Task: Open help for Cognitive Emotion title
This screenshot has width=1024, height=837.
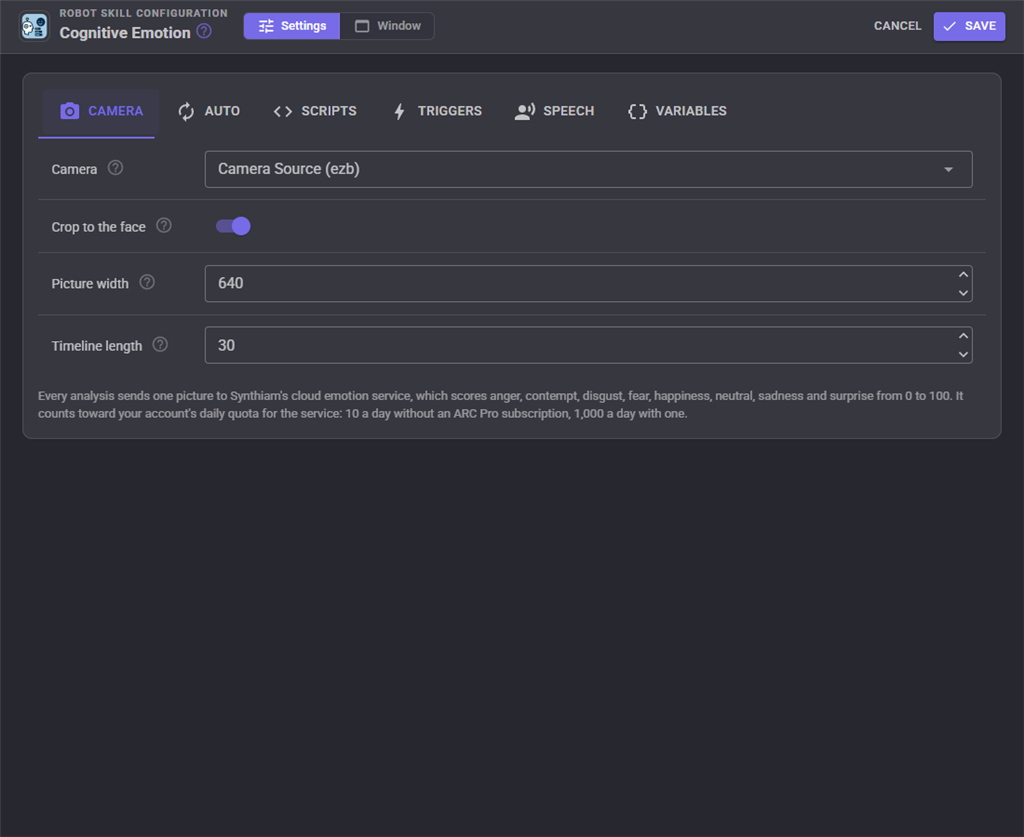Action: click(x=204, y=31)
